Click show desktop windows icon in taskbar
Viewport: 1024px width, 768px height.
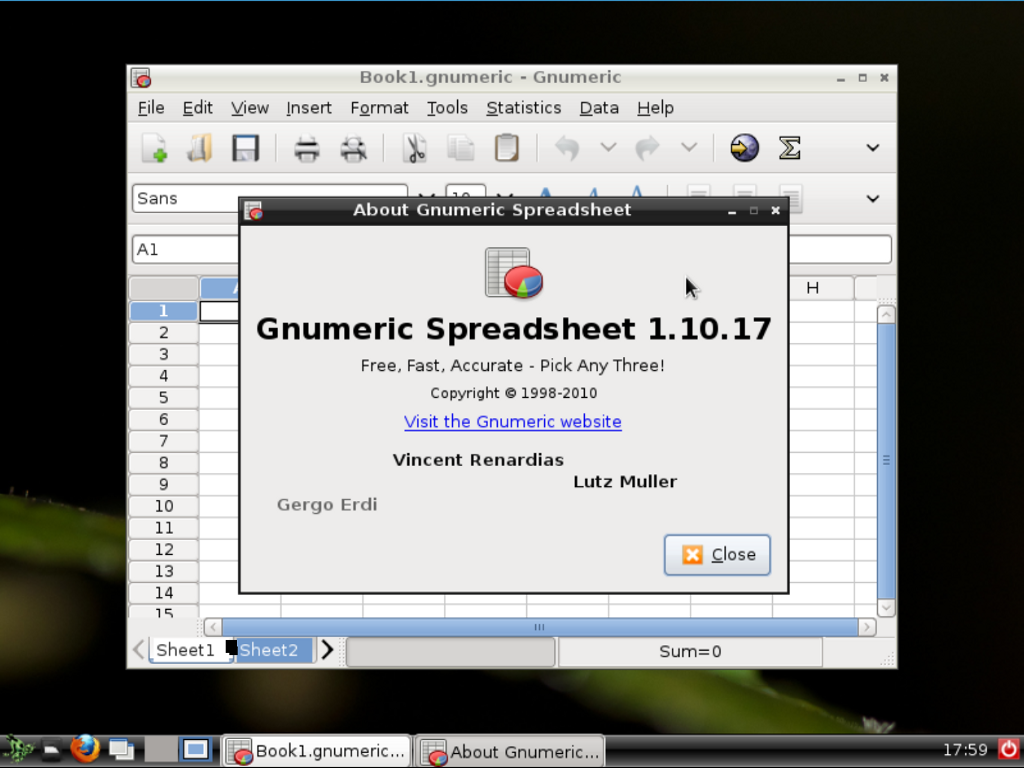pyautogui.click(x=121, y=750)
